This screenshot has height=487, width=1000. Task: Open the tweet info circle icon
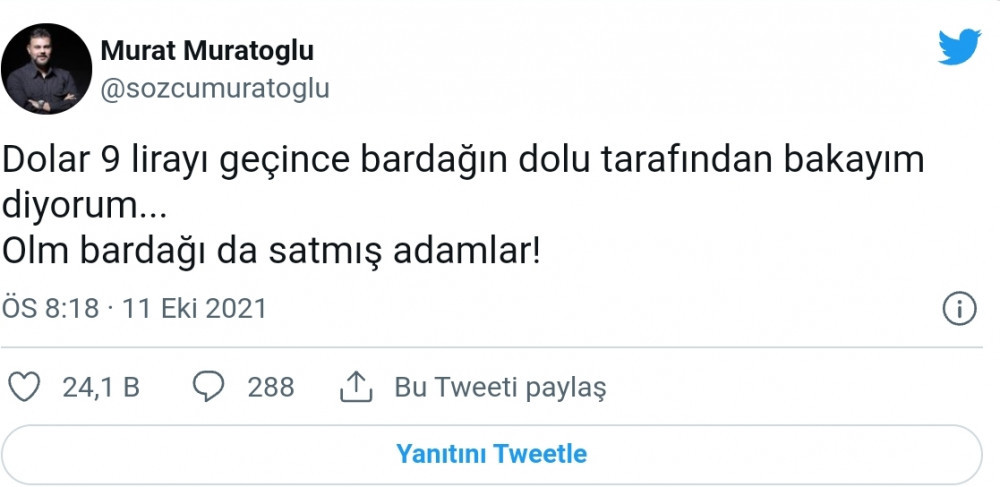[x=959, y=309]
